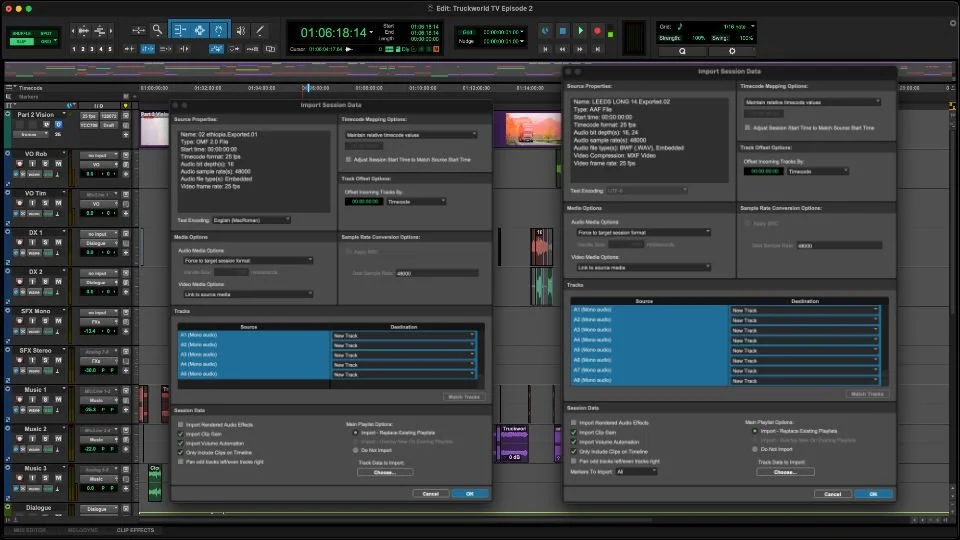
Task: Click the universe overview strip
Action: pos(480,70)
